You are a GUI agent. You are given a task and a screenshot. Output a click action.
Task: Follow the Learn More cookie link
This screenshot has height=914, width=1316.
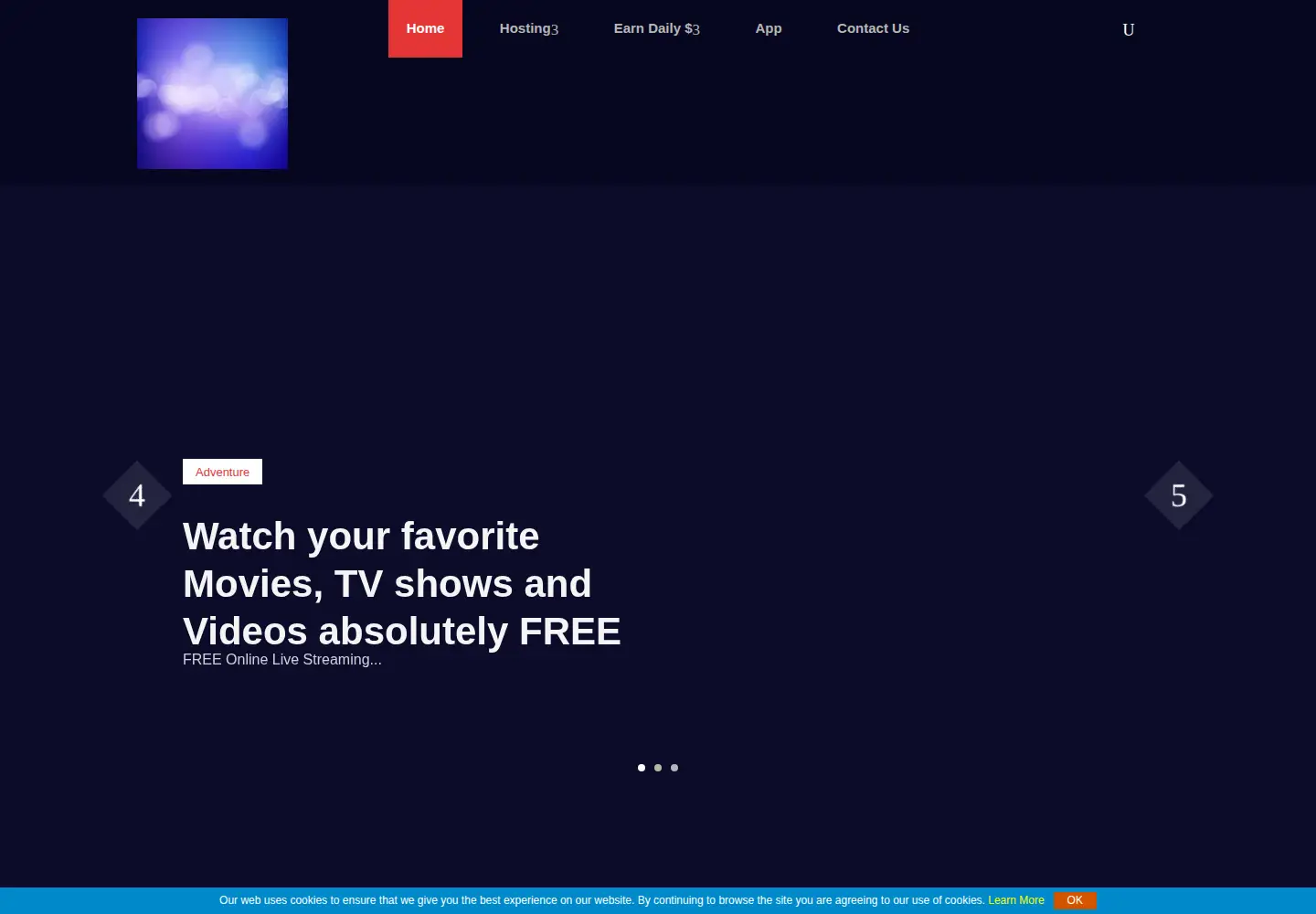click(1016, 900)
